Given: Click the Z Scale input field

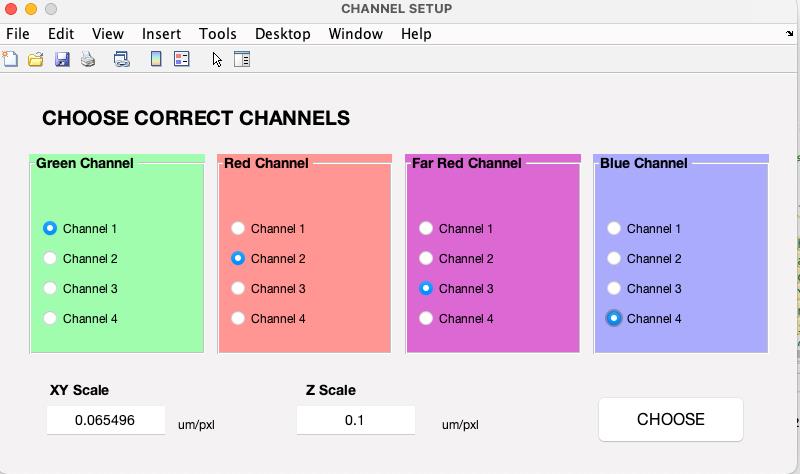Looking at the screenshot, I should point(356,420).
